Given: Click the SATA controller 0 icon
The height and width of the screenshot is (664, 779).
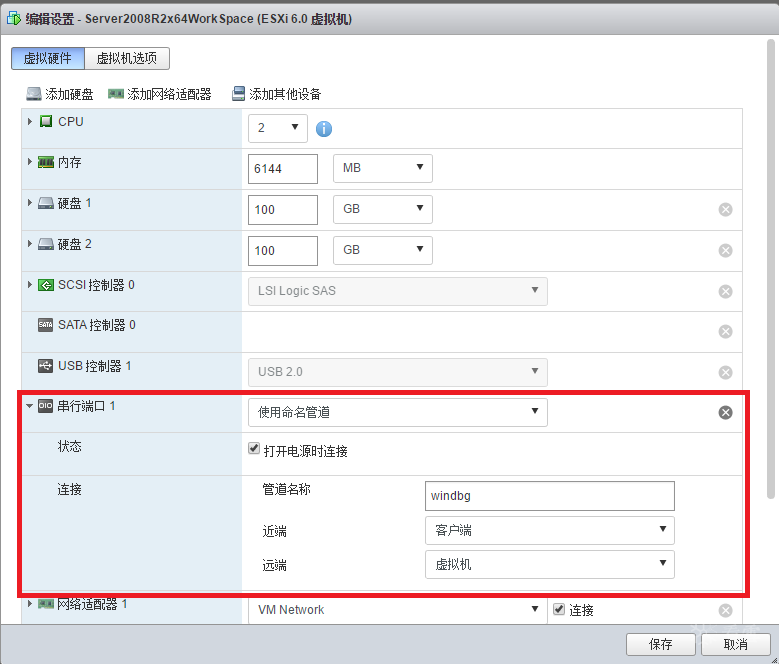Looking at the screenshot, I should pyautogui.click(x=46, y=325).
